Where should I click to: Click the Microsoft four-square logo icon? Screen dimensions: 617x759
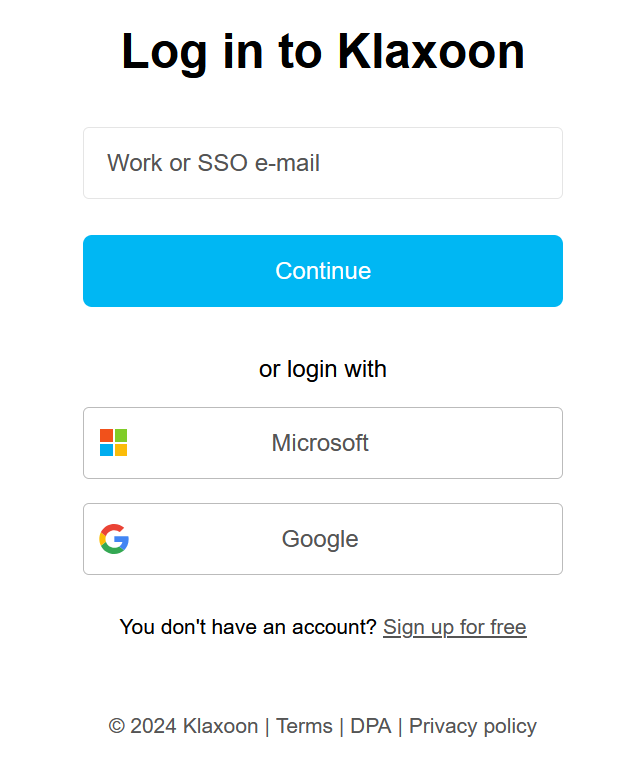(113, 443)
